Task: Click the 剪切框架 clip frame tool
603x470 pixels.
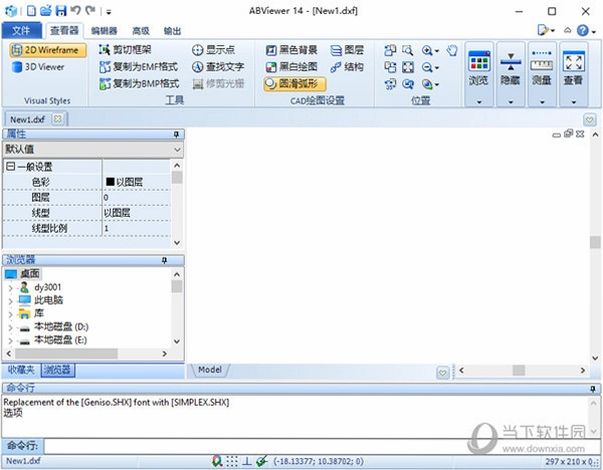Action: click(x=125, y=50)
